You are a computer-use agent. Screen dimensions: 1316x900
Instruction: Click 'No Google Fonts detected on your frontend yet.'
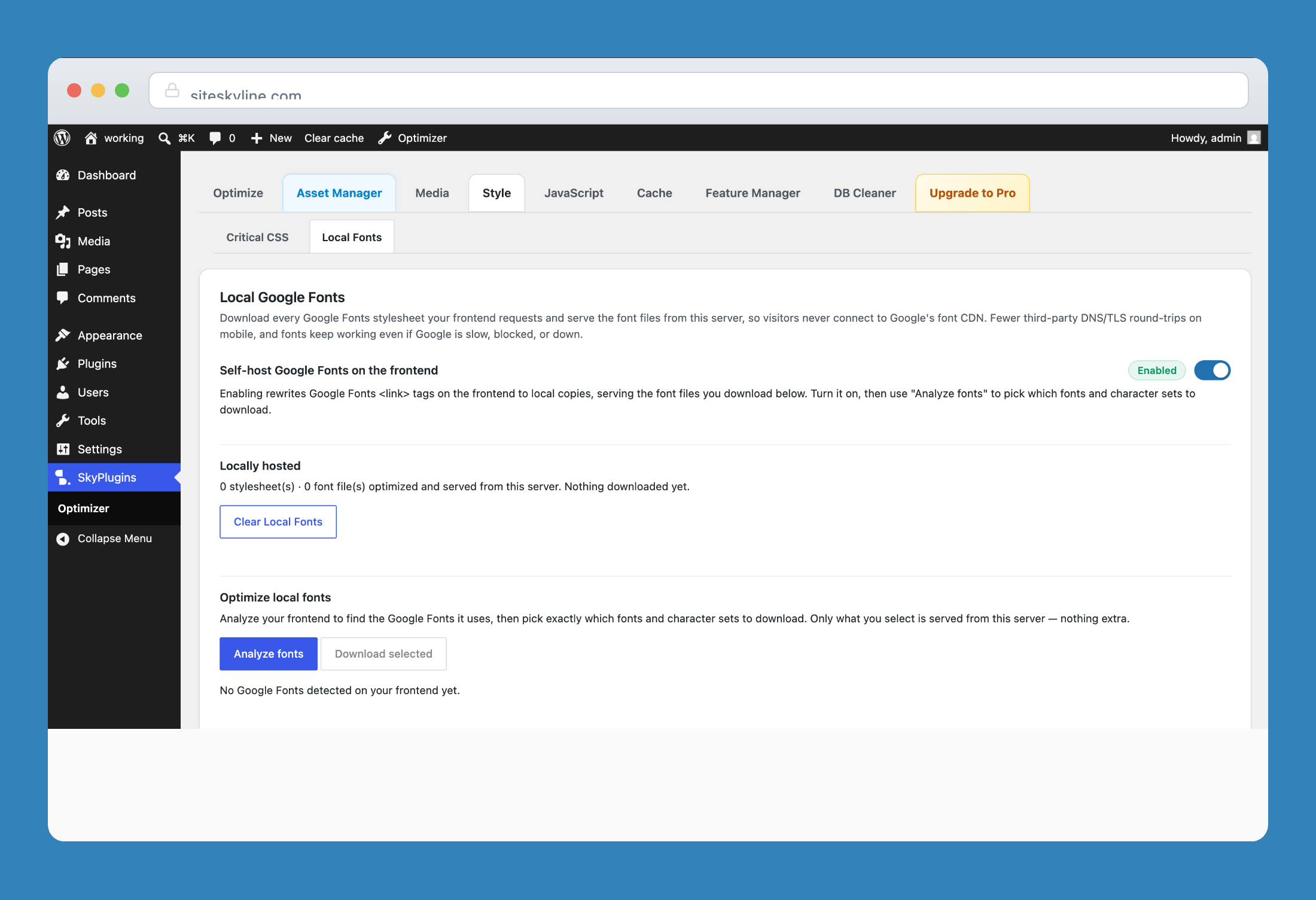(x=340, y=691)
